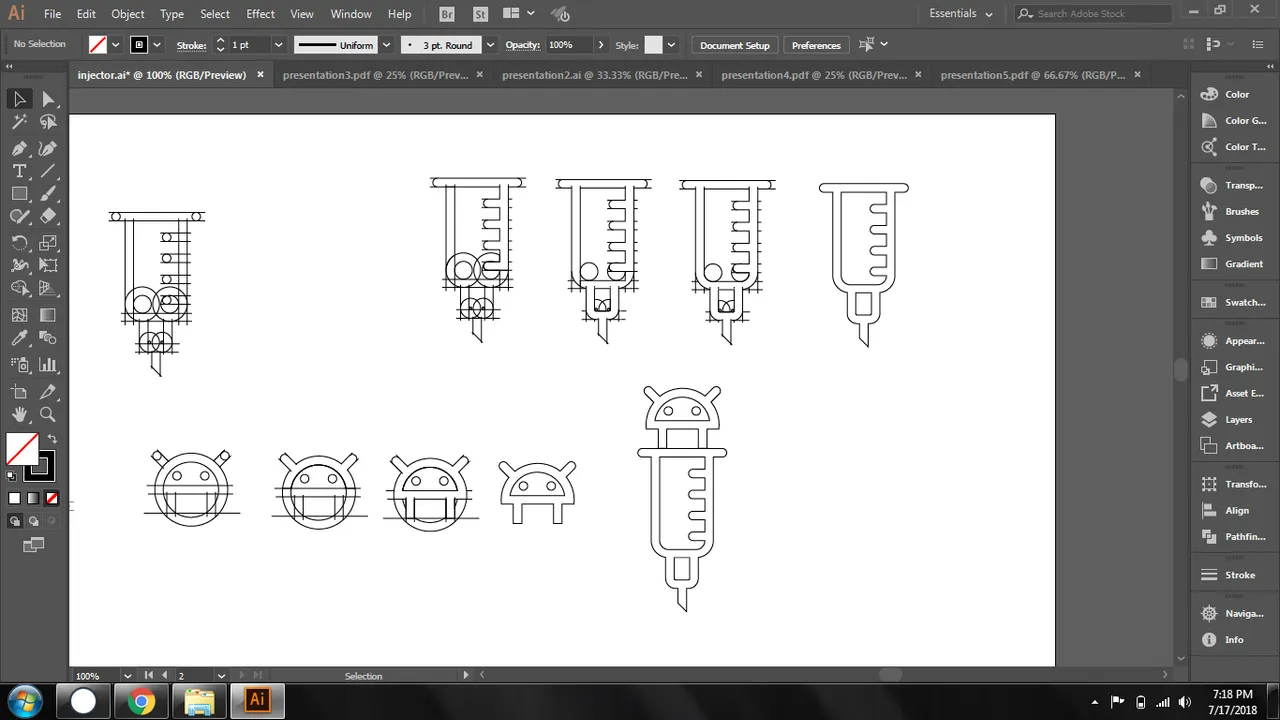Open the 100% zoom level dropdown

[x=125, y=676]
